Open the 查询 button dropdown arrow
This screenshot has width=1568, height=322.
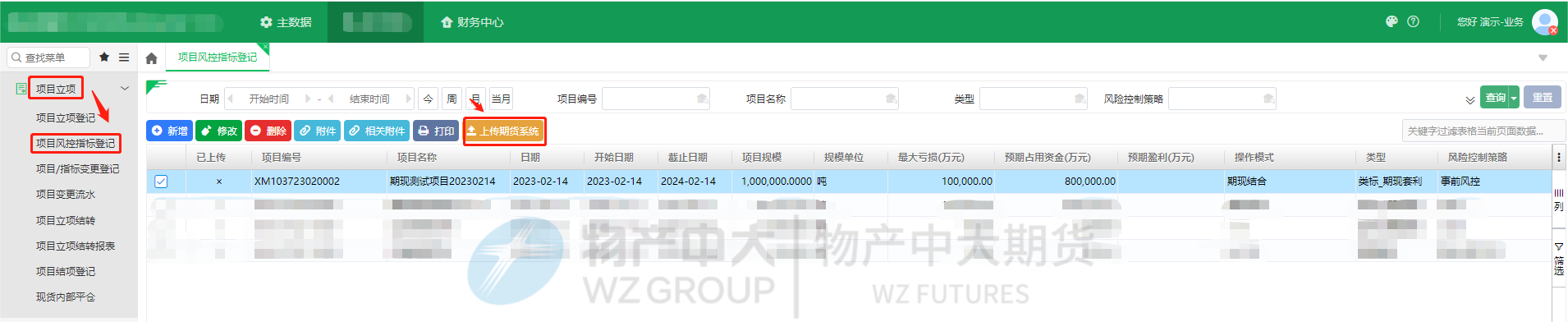pyautogui.click(x=1514, y=98)
